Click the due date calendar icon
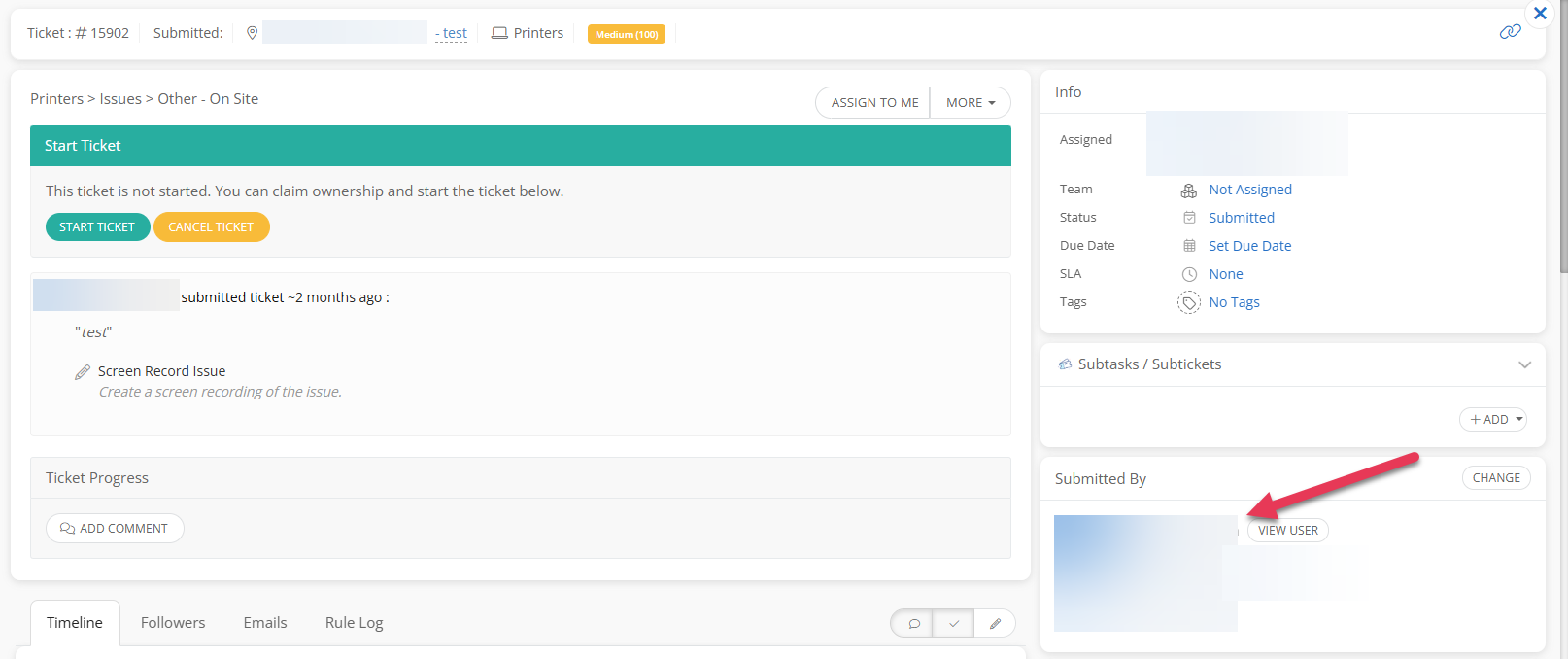 click(x=1189, y=246)
